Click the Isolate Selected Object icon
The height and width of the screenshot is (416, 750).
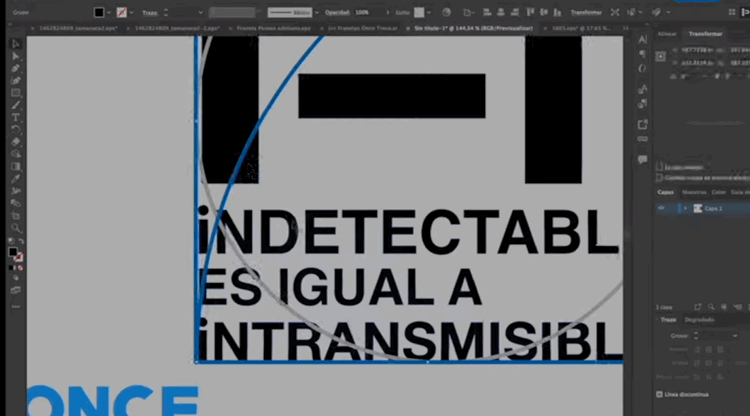[x=615, y=12]
